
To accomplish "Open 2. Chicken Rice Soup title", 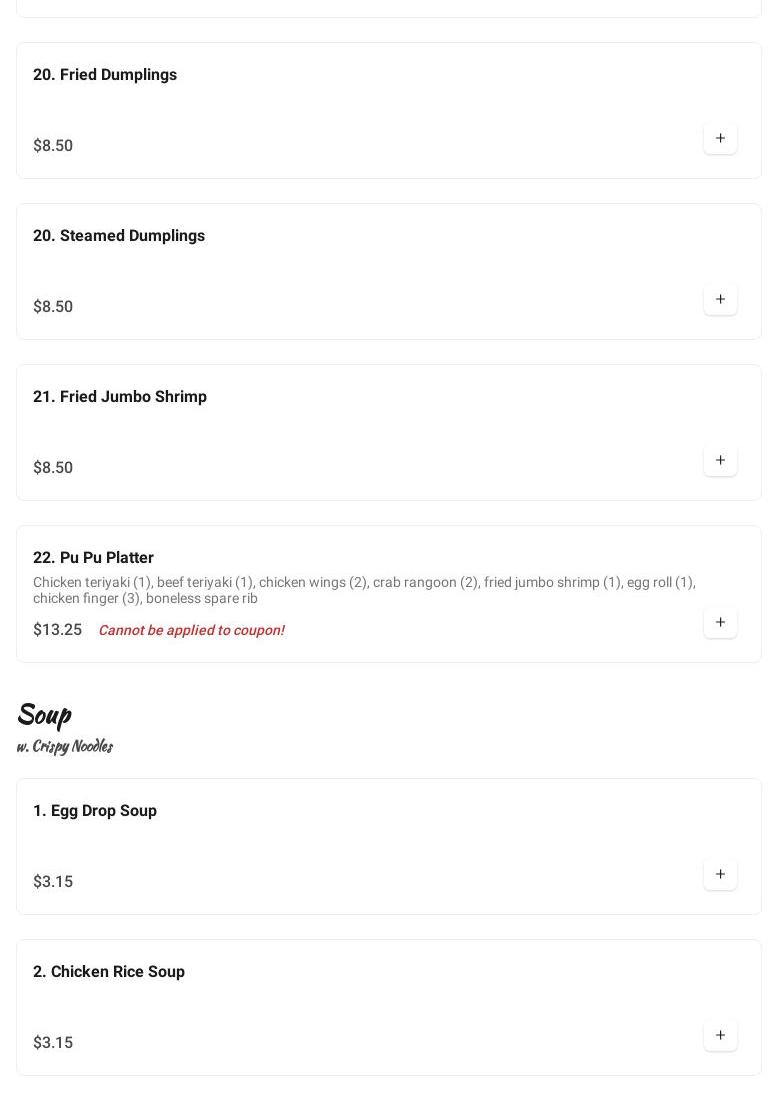I will click(109, 972).
